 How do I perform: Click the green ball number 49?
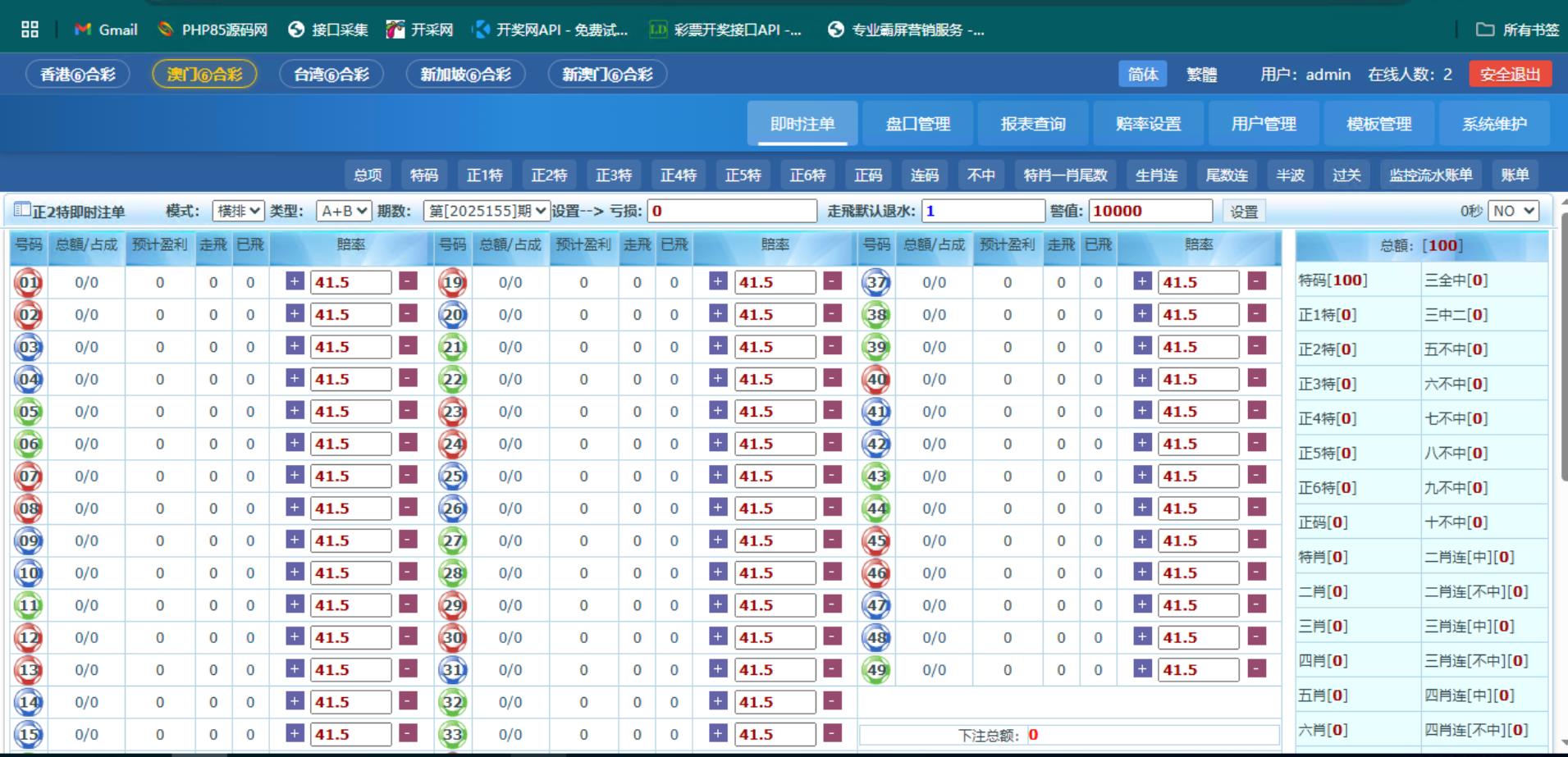(876, 670)
